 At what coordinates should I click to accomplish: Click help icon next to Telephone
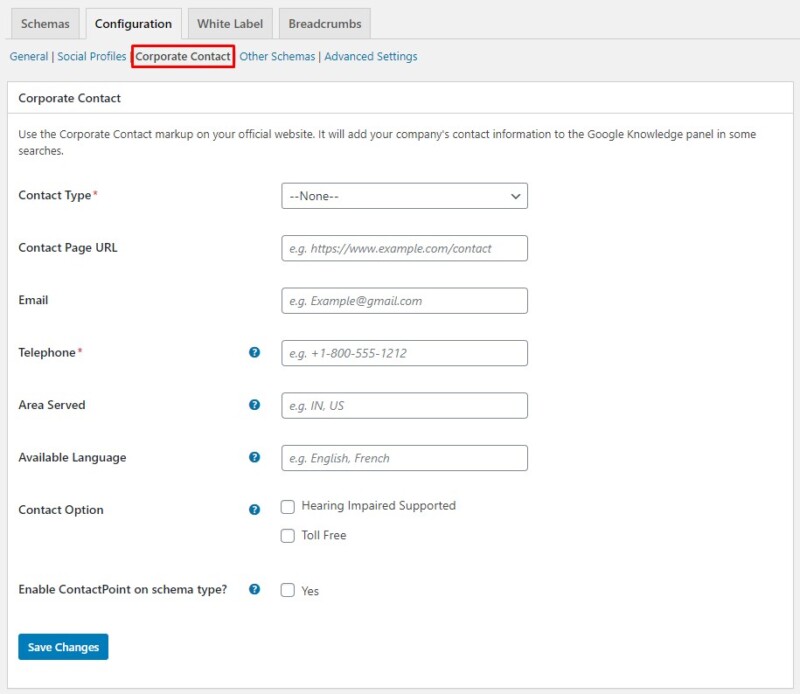tap(254, 353)
